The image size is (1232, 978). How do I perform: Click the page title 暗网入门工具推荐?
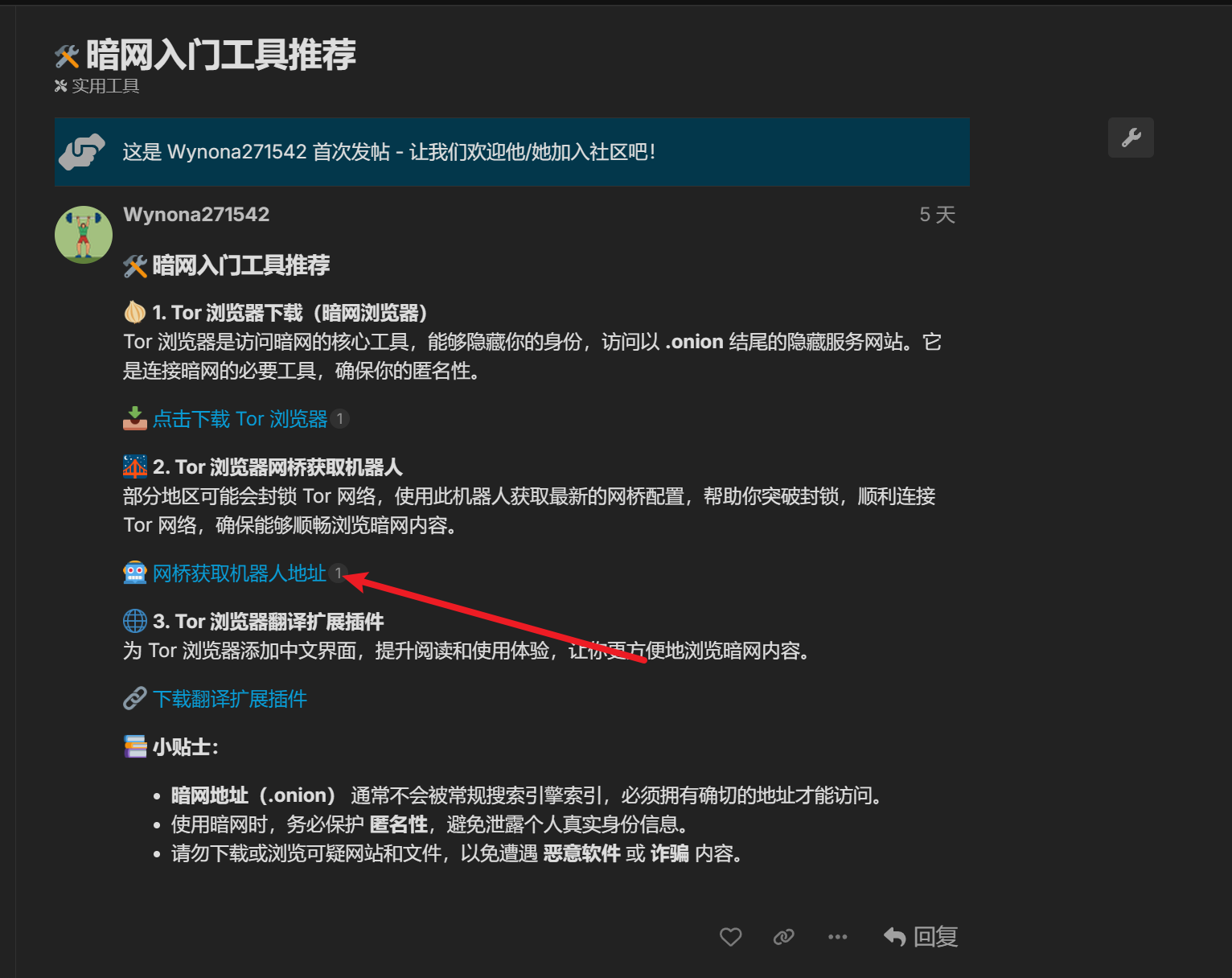click(x=221, y=55)
